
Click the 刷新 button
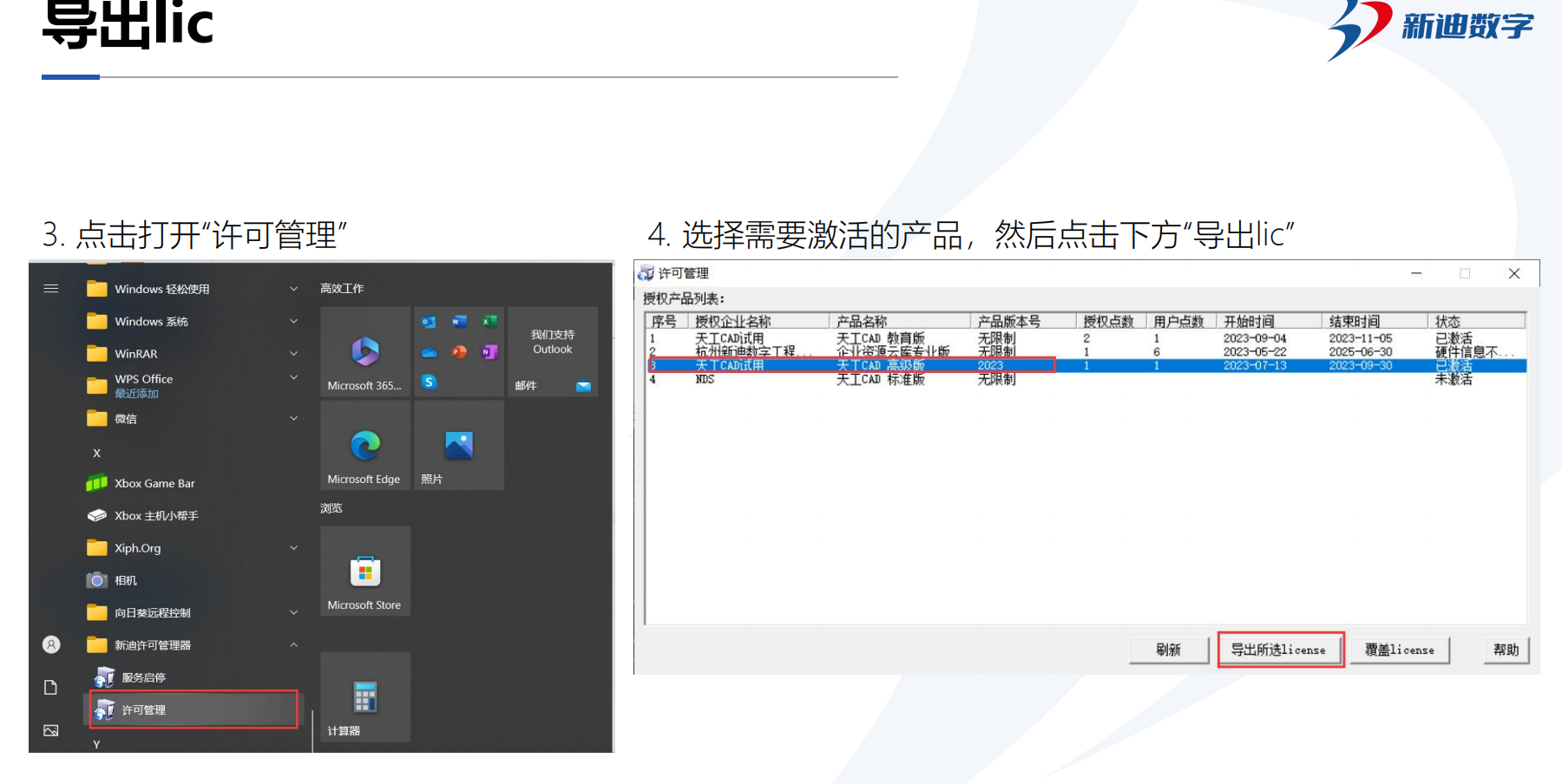pyautogui.click(x=1169, y=650)
